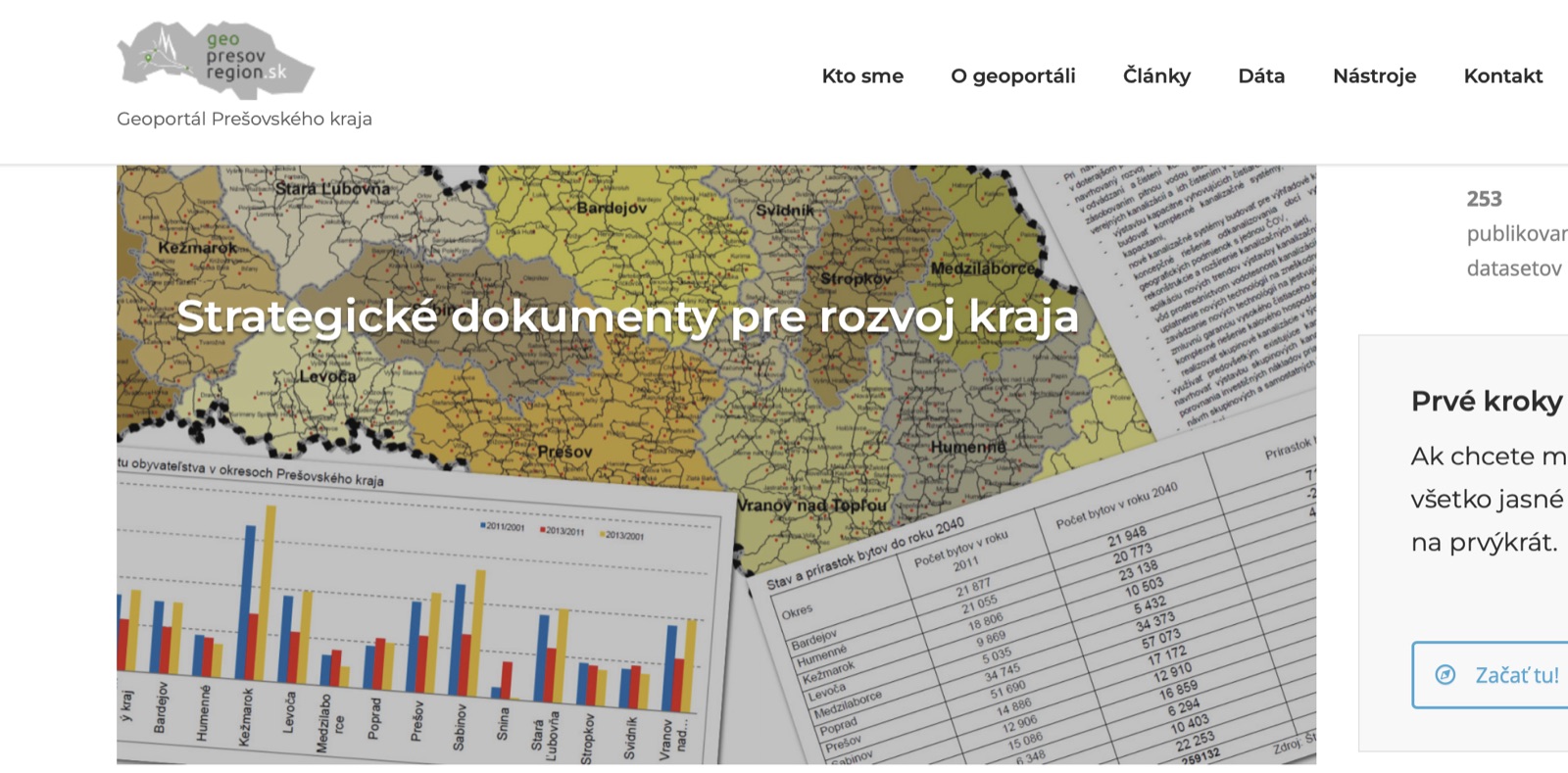Go to the Kontakt page
Viewport: 1568px width, 773px height.
(1502, 76)
